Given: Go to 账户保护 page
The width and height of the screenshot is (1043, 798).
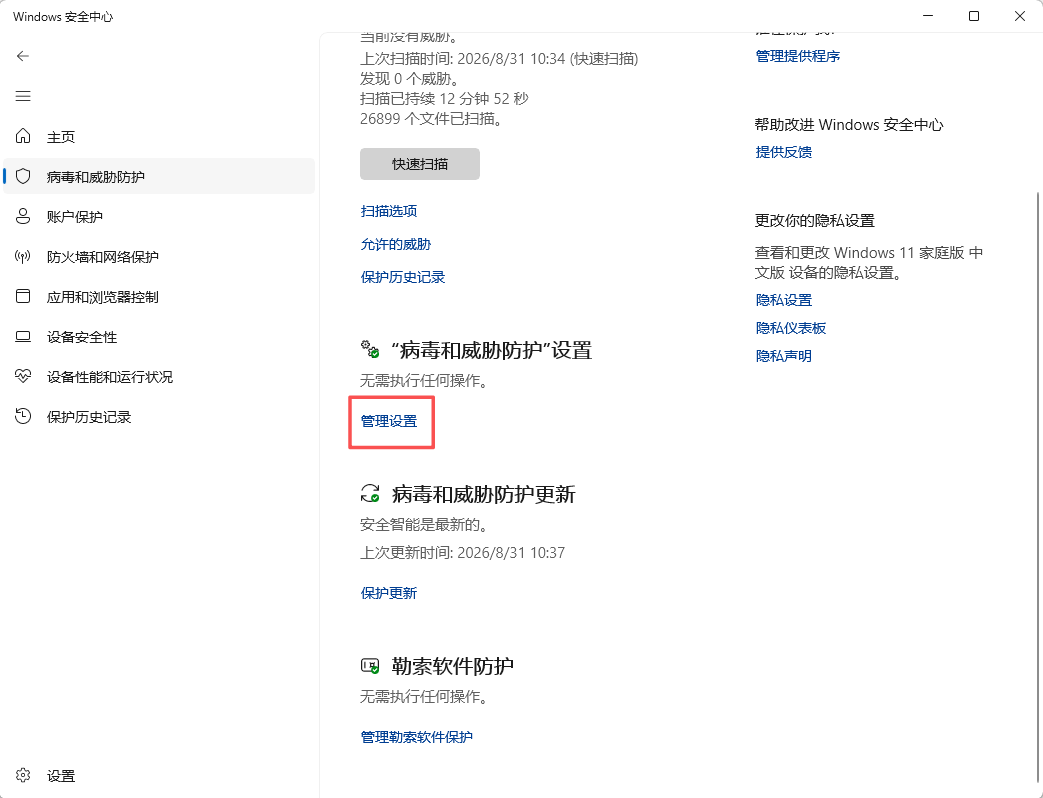Looking at the screenshot, I should click(159, 216).
